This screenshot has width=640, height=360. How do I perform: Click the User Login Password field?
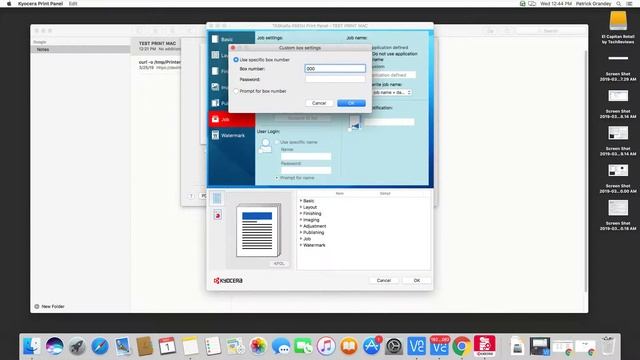306,170
